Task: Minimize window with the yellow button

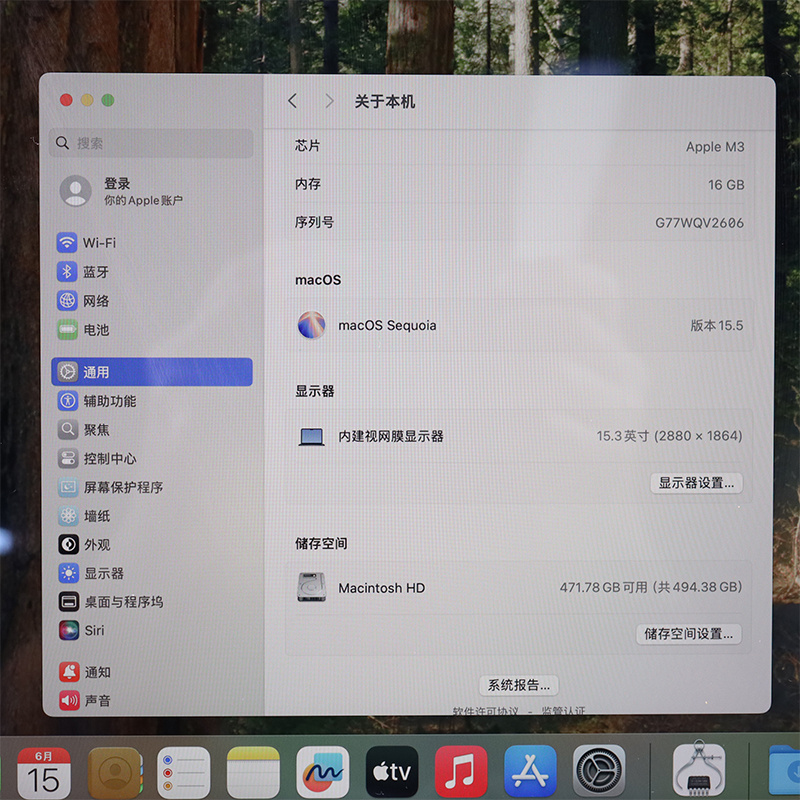Action: (x=87, y=100)
